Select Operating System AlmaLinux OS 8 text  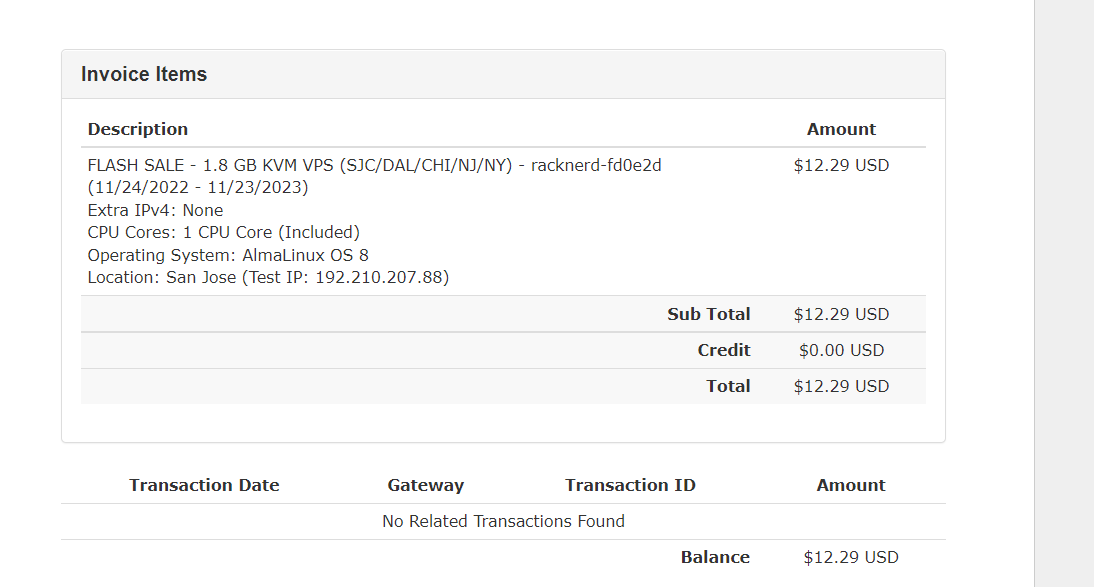(x=227, y=255)
